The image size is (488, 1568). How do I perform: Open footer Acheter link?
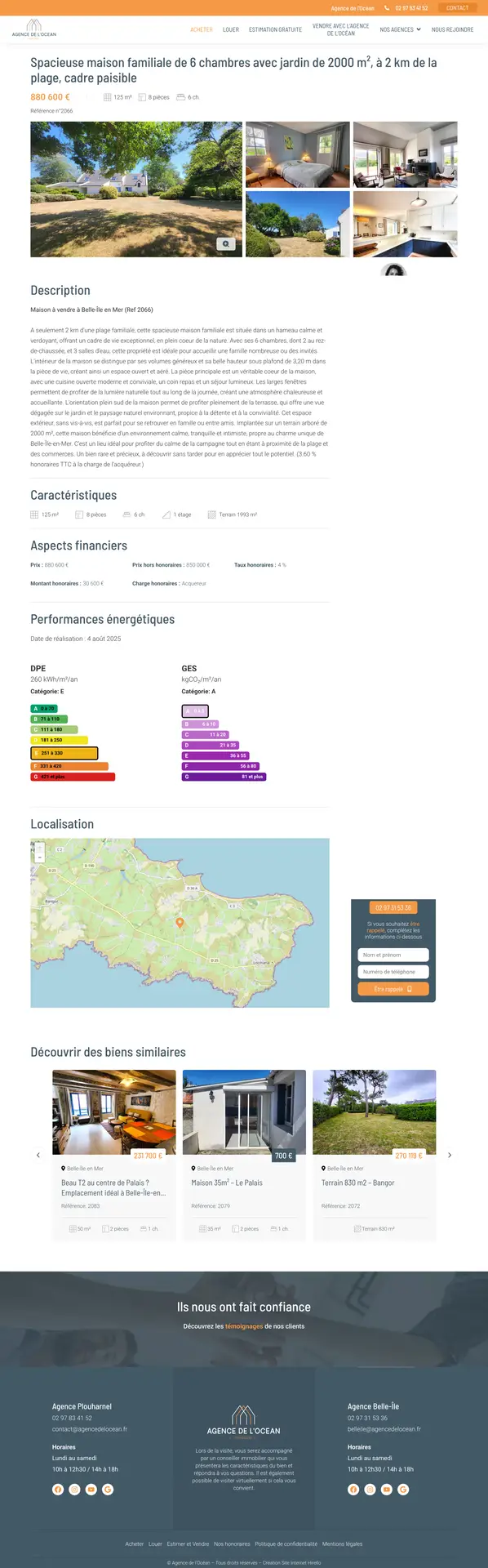coord(135,1544)
